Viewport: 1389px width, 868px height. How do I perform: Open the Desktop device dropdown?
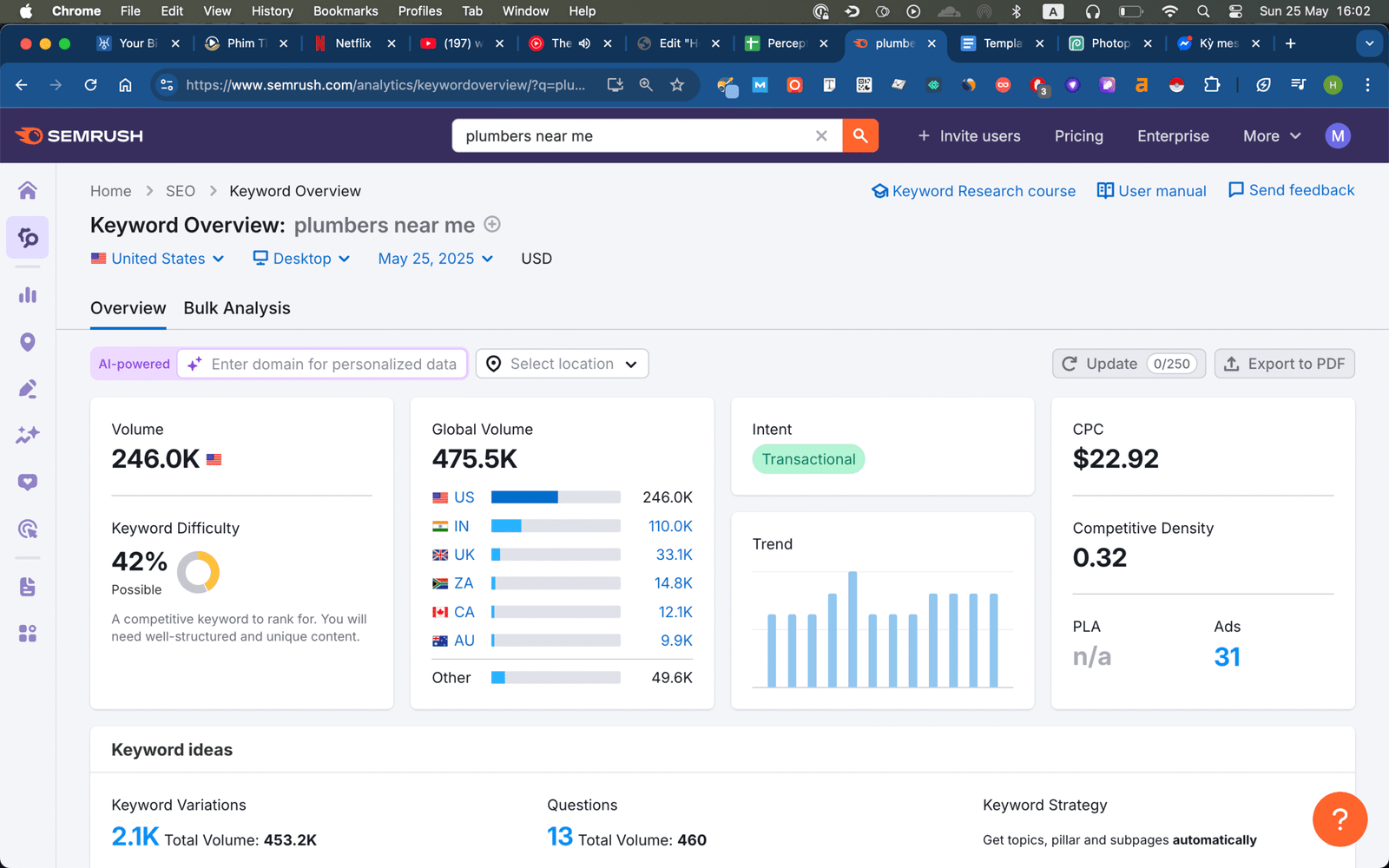click(x=301, y=259)
